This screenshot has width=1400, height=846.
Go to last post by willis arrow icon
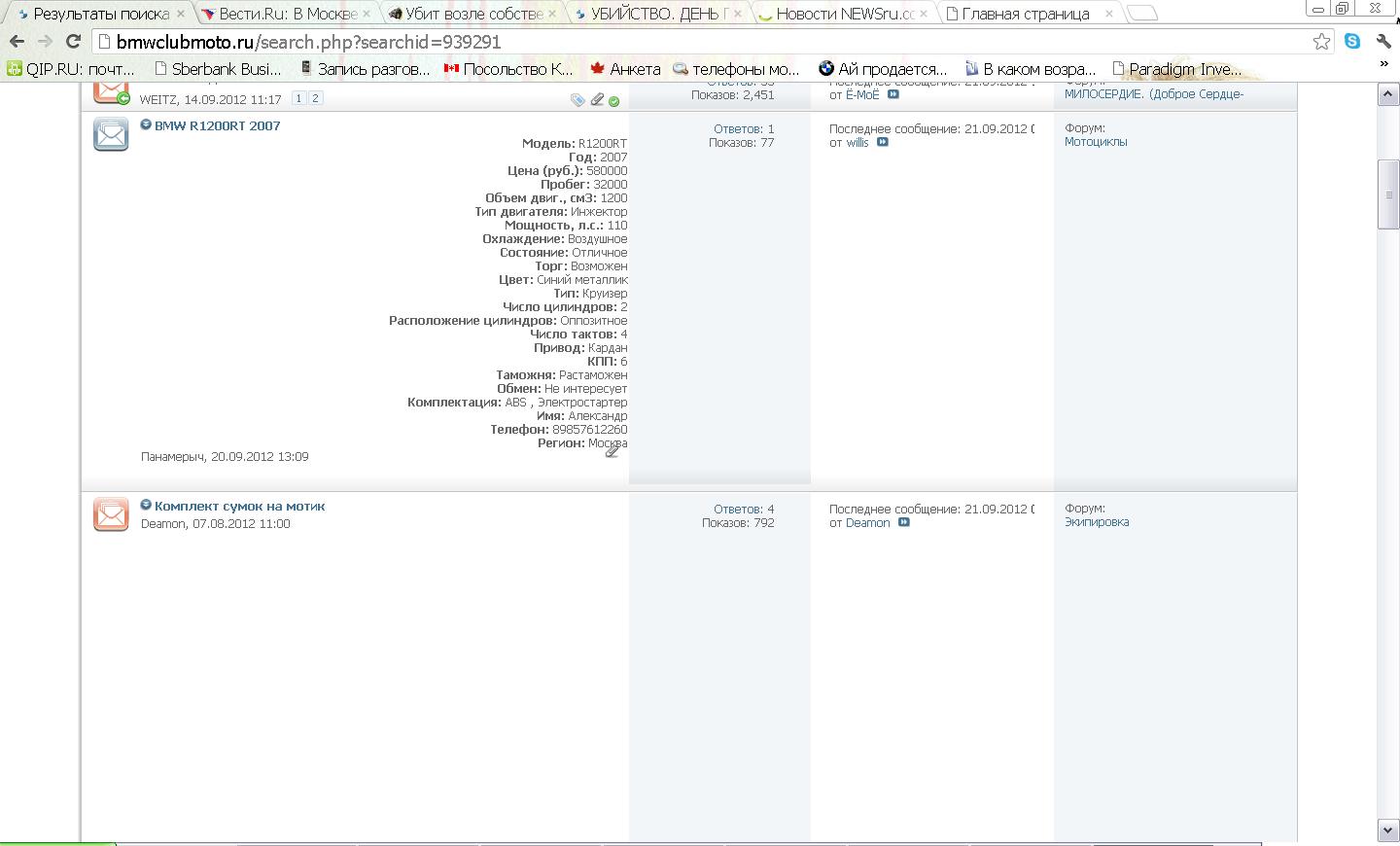click(883, 142)
